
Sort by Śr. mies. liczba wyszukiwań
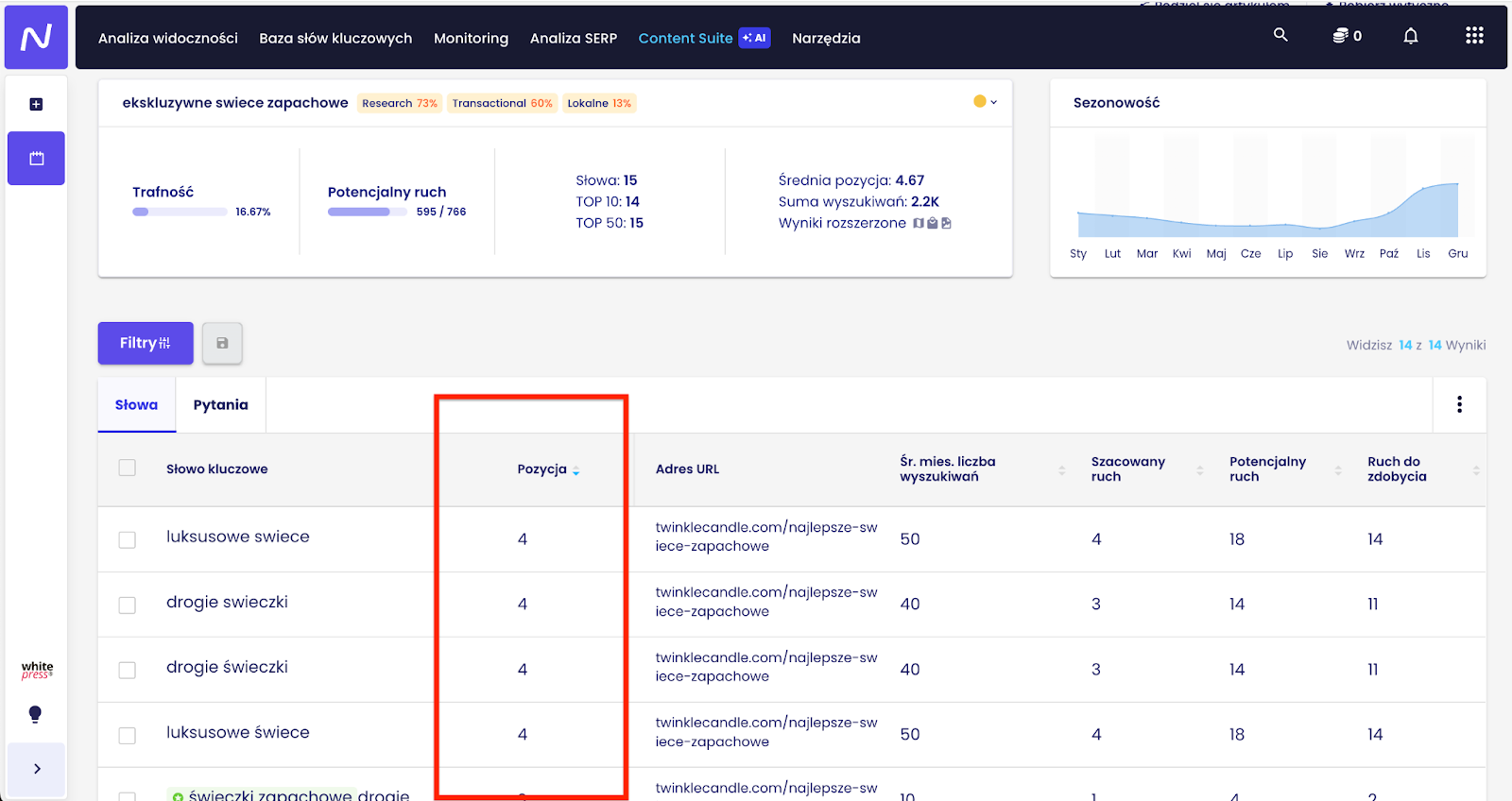(x=1061, y=469)
